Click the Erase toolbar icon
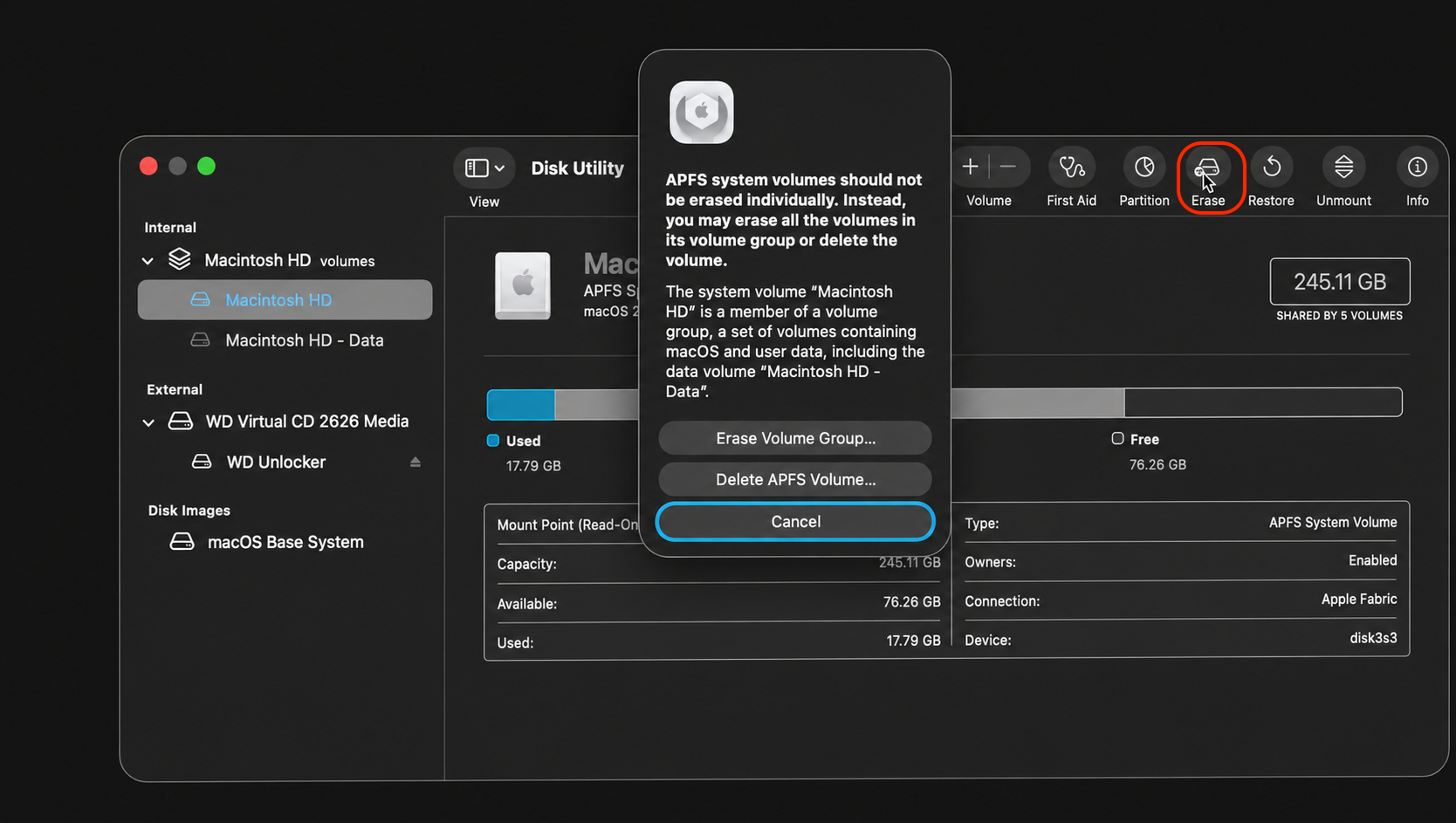Image resolution: width=1456 pixels, height=823 pixels. click(x=1207, y=168)
